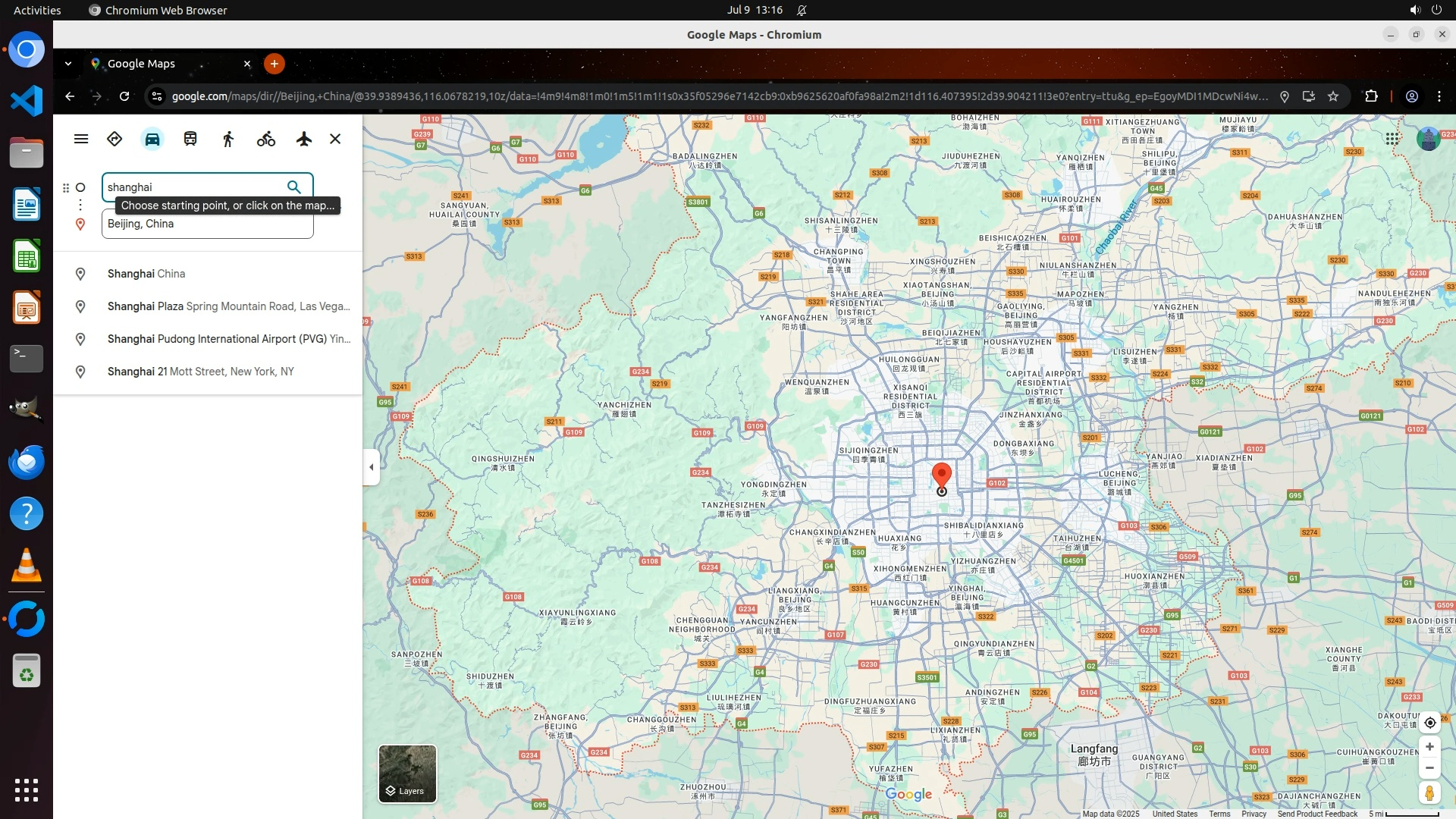
Task: Expand the browser tab search dropdown
Action: [68, 64]
